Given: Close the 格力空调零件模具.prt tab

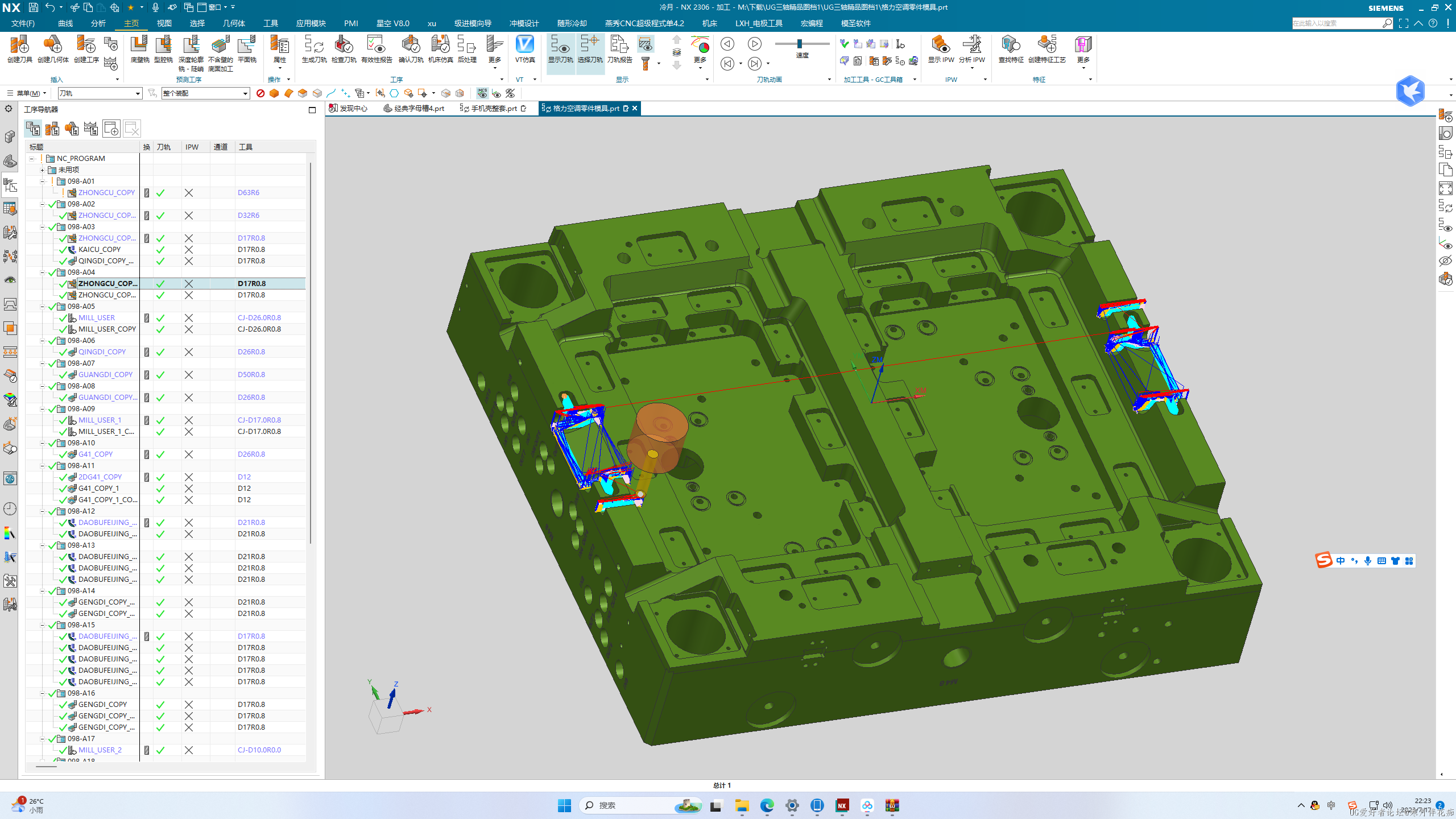Looking at the screenshot, I should [x=635, y=108].
